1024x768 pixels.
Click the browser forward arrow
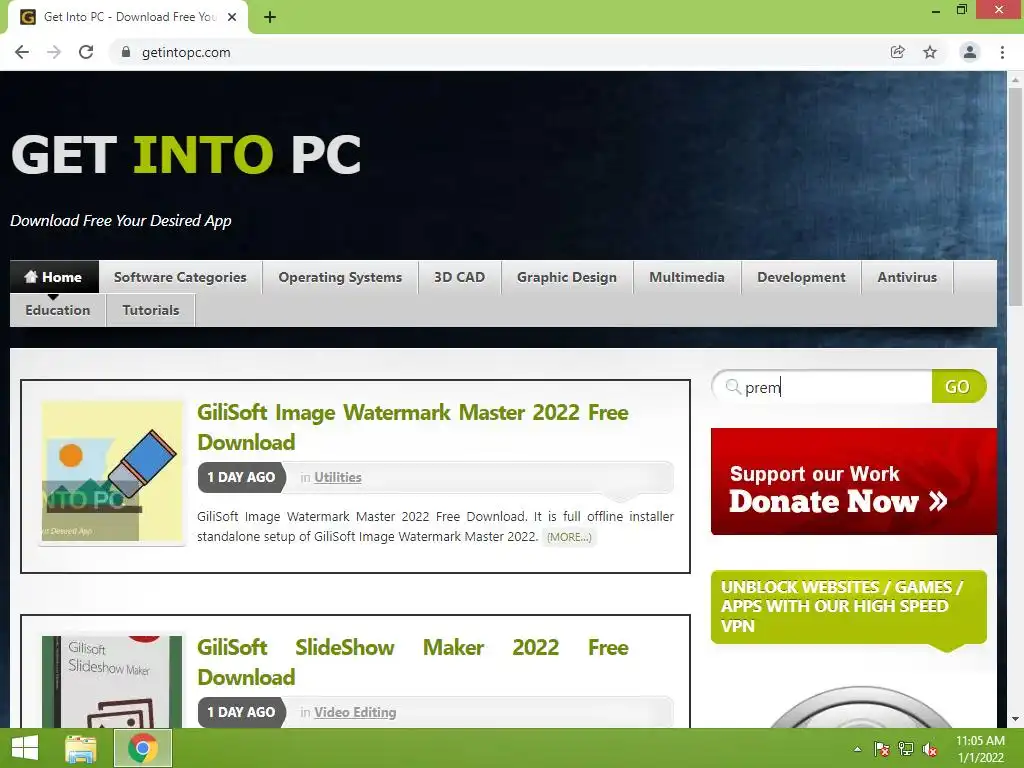(54, 52)
